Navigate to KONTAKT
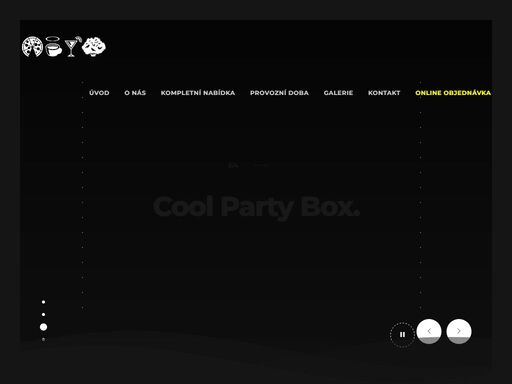This screenshot has width=512, height=384. (x=384, y=93)
